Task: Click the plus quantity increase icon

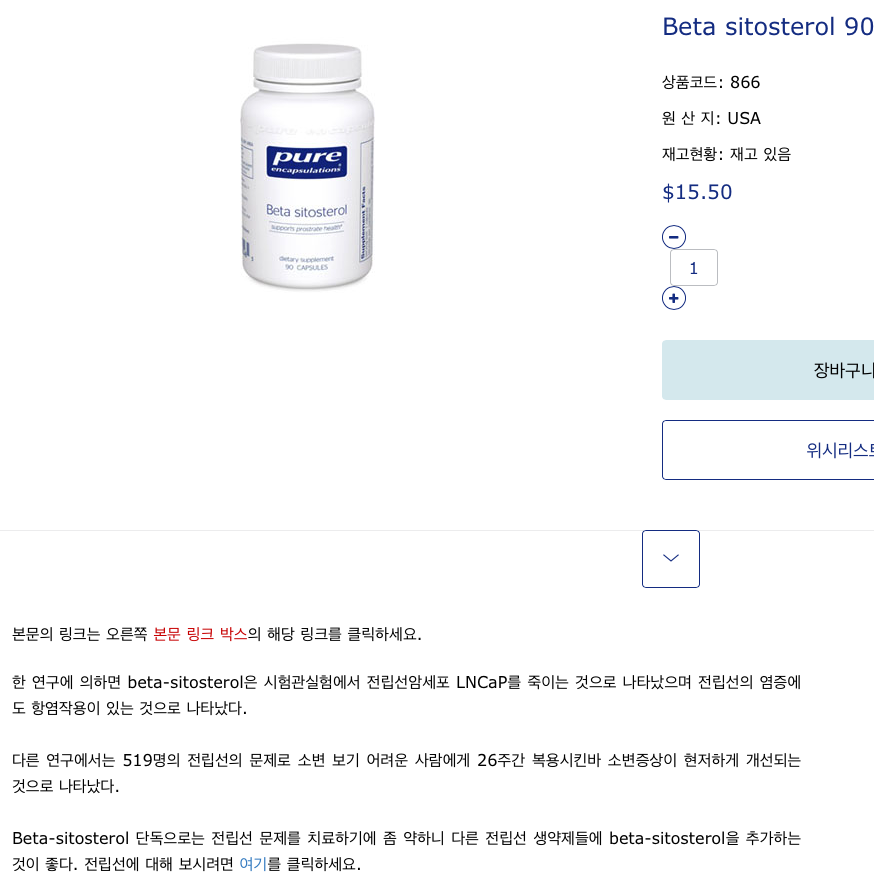Action: (674, 298)
